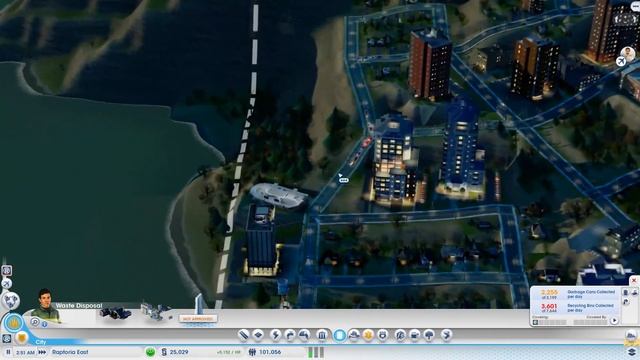Click the orange shield icon beside City

tap(22, 338)
